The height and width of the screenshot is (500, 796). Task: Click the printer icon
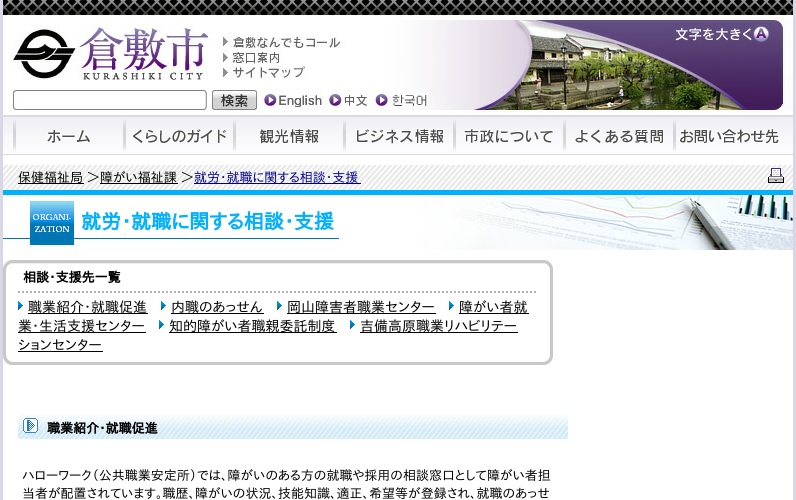[775, 177]
